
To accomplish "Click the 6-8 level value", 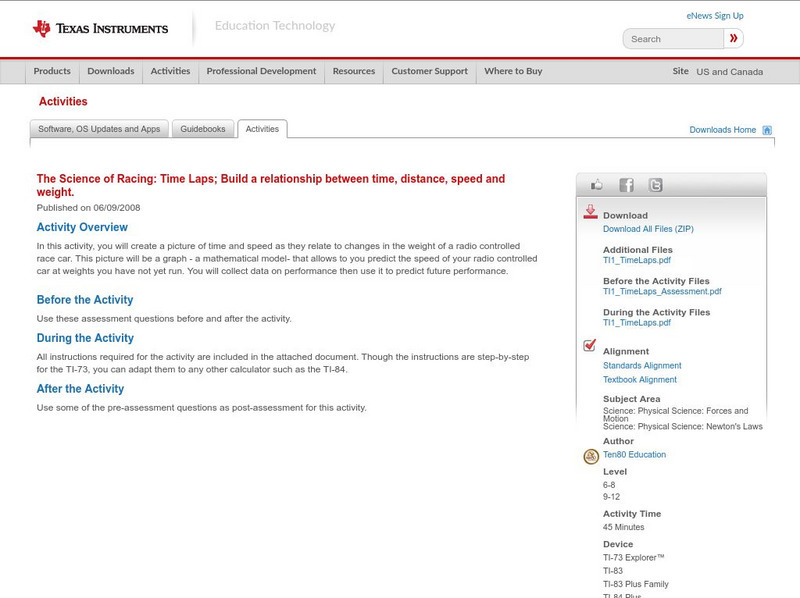I will coord(609,485).
